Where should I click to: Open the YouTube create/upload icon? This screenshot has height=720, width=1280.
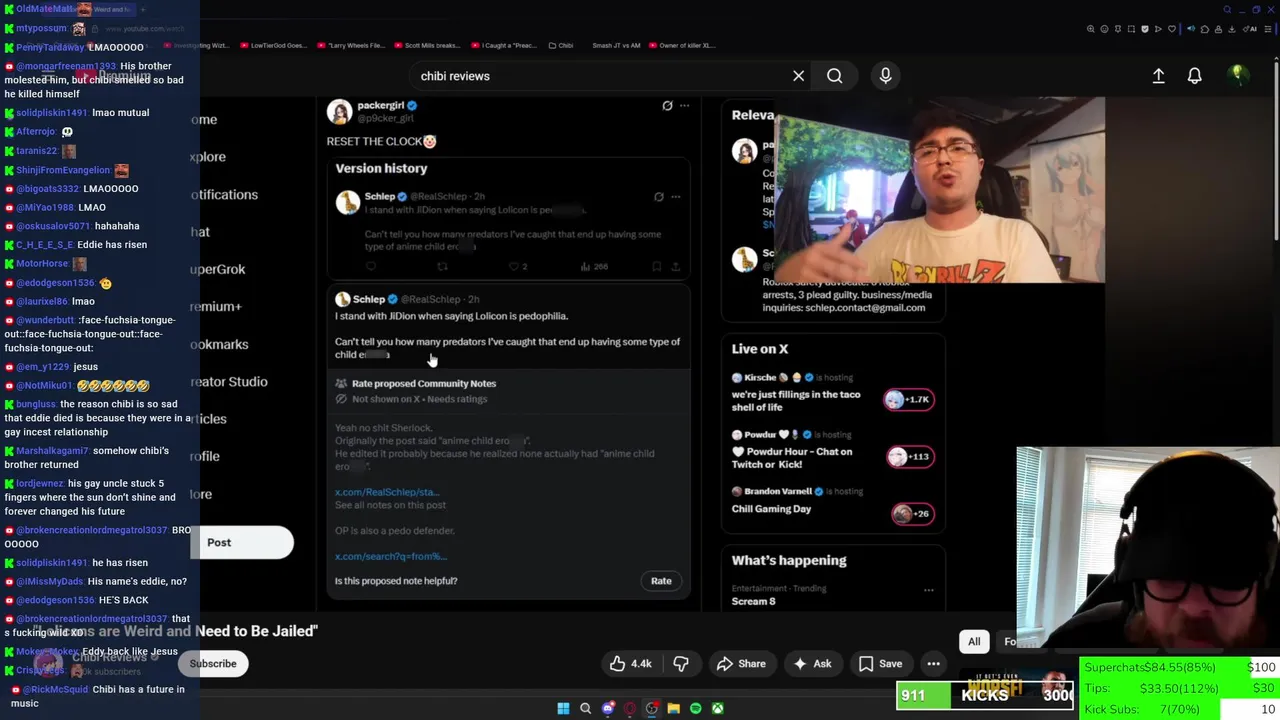[x=1158, y=76]
